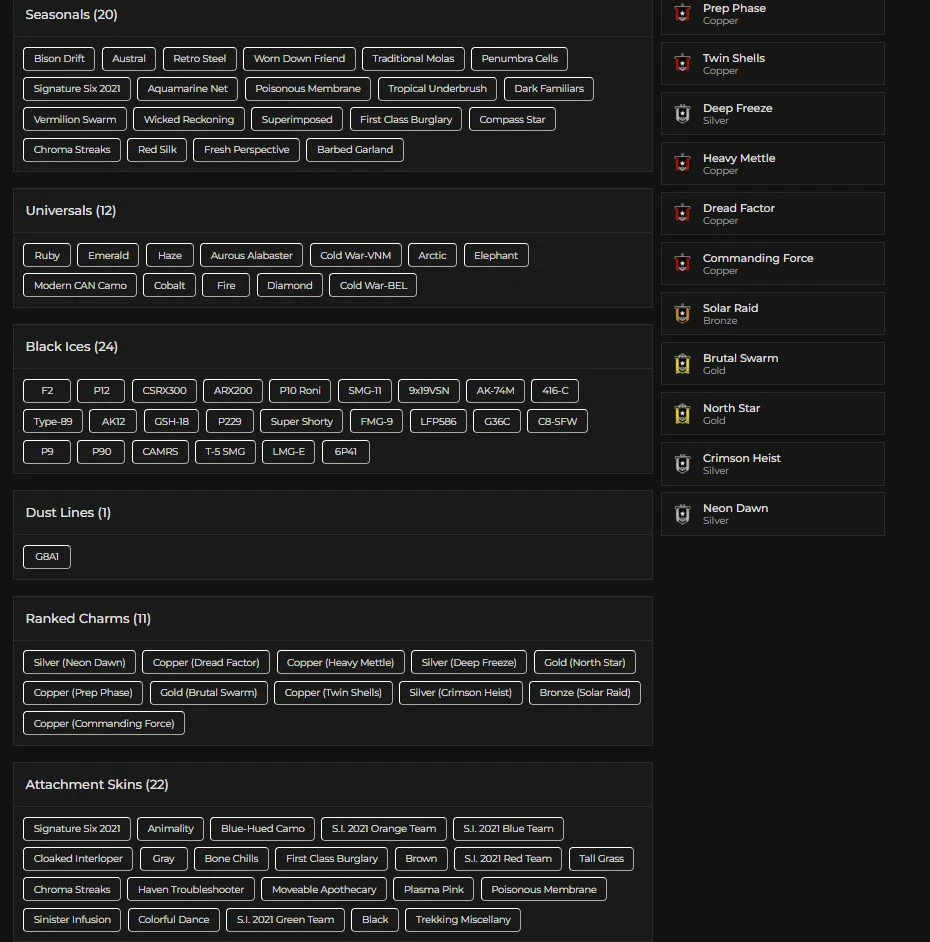Select the Bison Drift seasonal skin tag
The height and width of the screenshot is (942, 930).
(59, 59)
